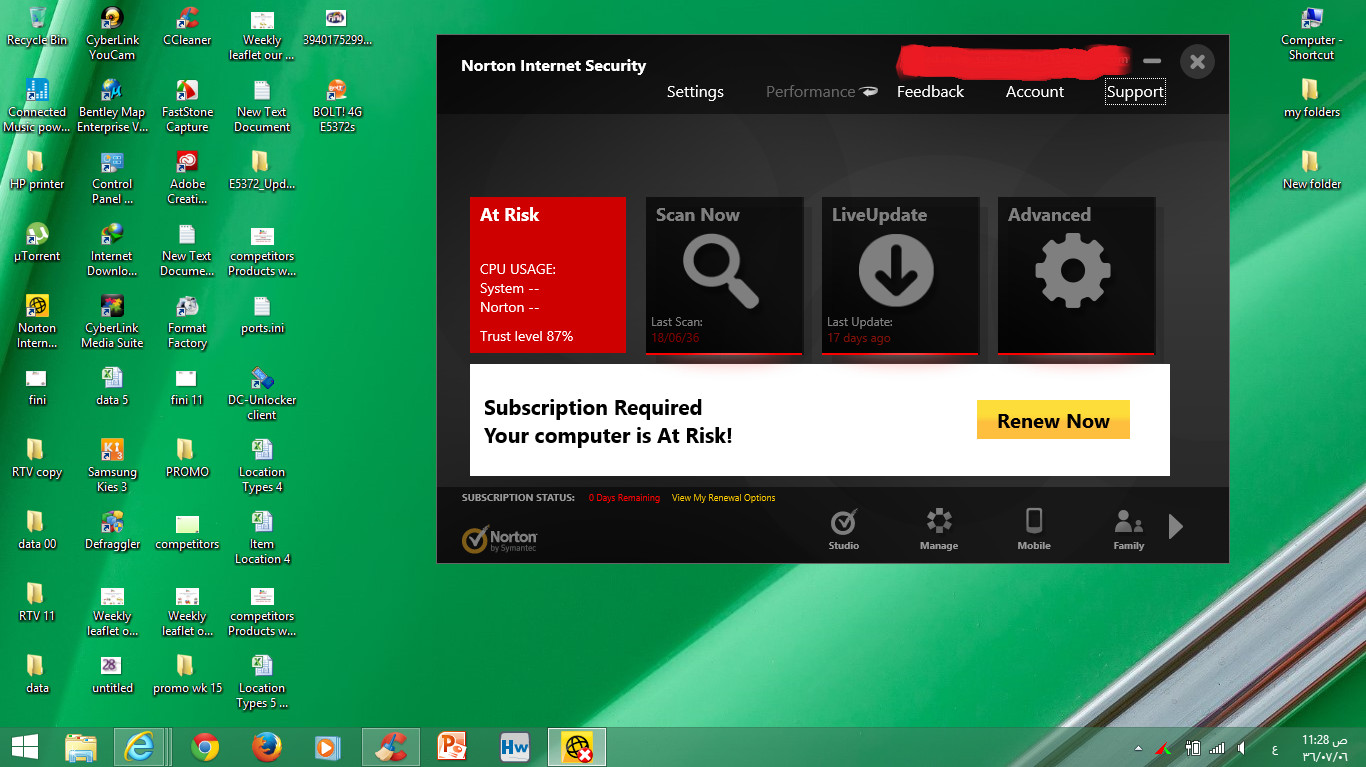Select Recycle Bin desktop icon
The height and width of the screenshot is (767, 1366).
pos(37,27)
